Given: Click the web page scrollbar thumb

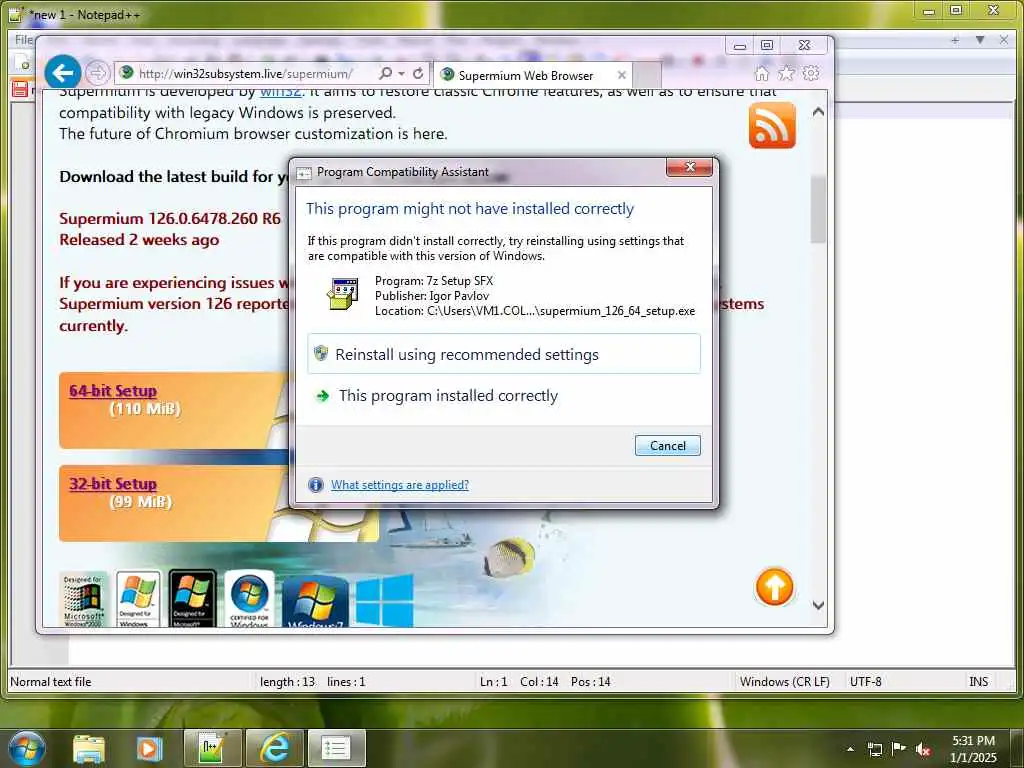Looking at the screenshot, I should click(818, 209).
